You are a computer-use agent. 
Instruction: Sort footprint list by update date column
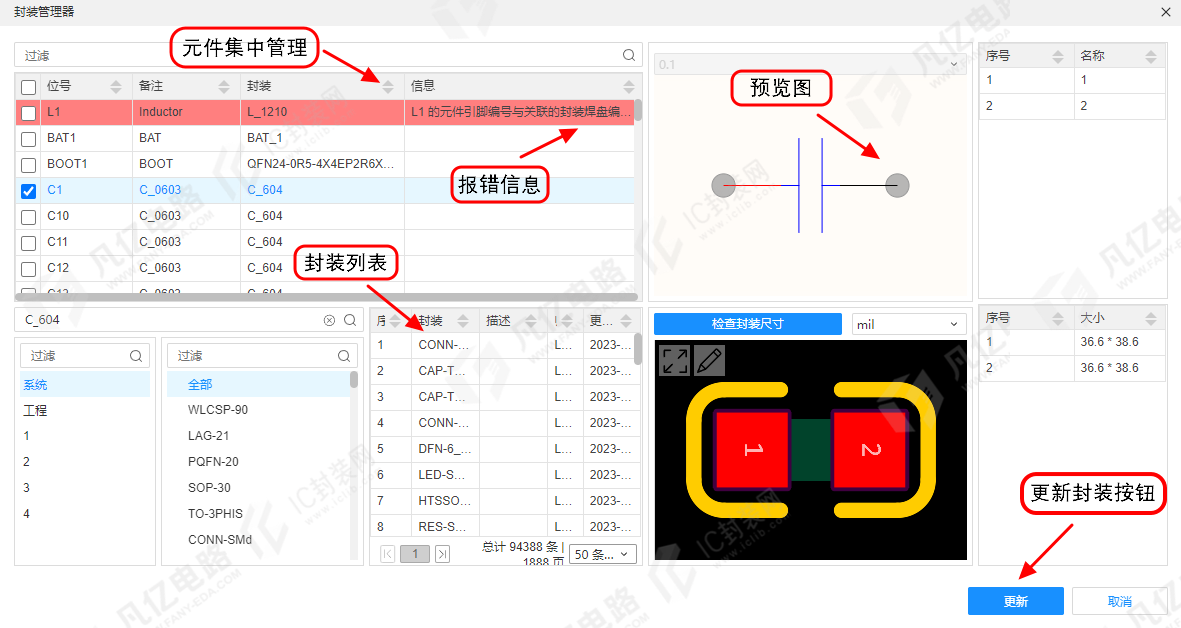pos(626,322)
